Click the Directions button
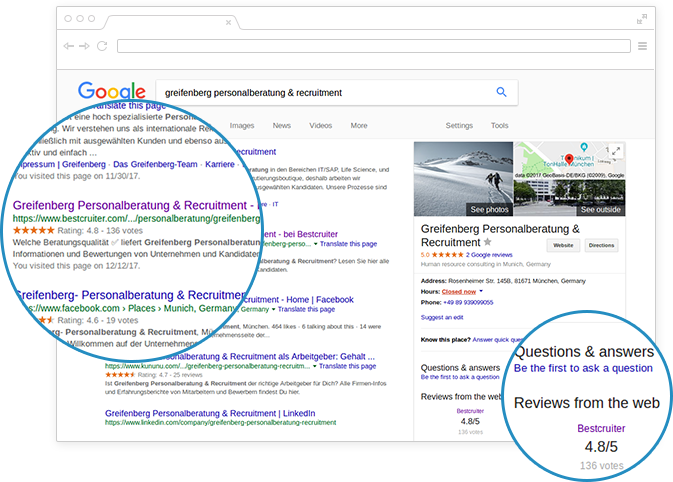 [601, 246]
